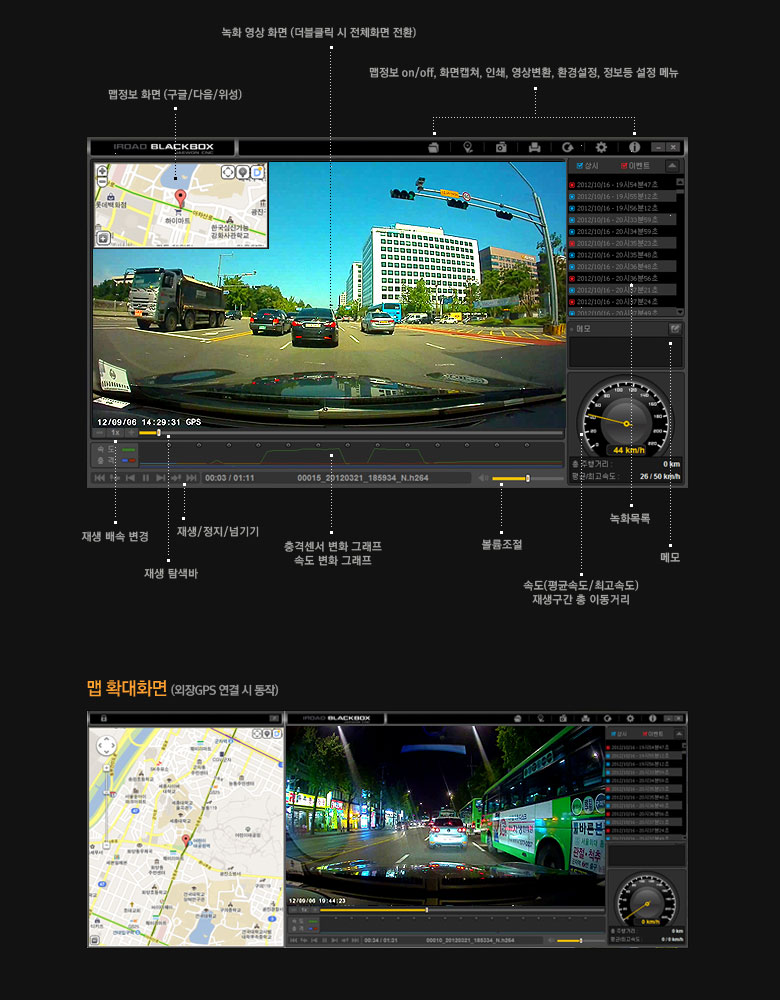Select recording 2012/10/16 - 19시54분47초

(622, 184)
